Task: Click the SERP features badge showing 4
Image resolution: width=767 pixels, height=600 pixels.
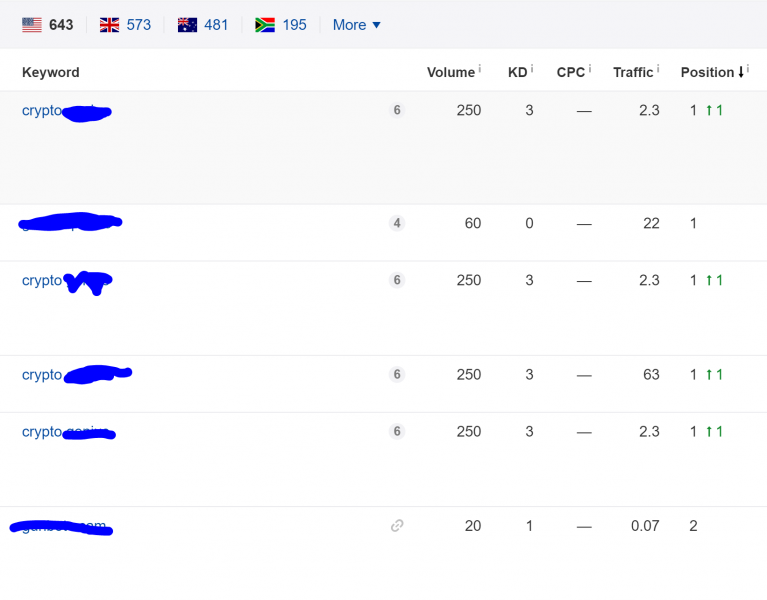Action: [397, 223]
